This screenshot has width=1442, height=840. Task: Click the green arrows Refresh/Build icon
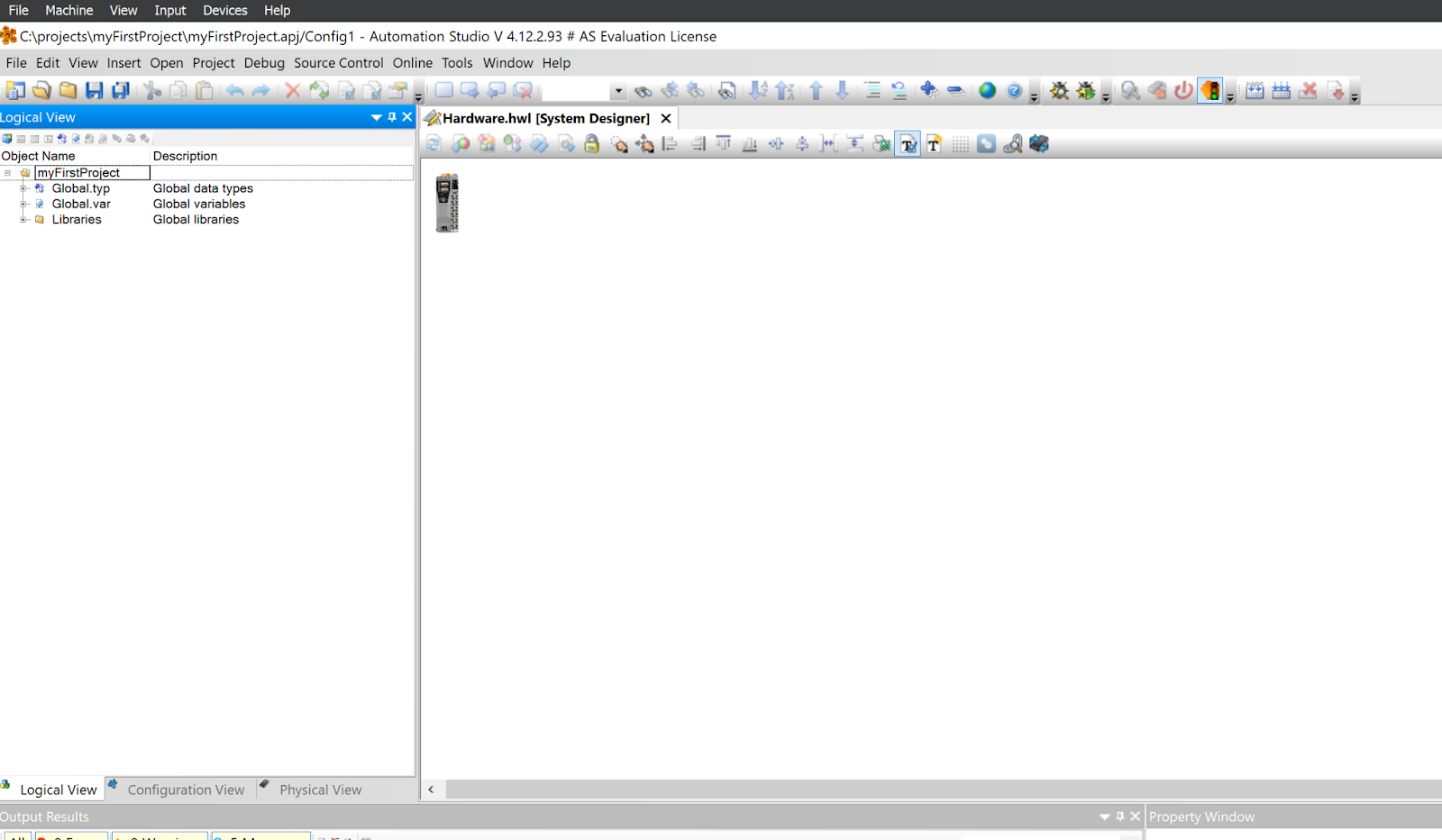click(319, 90)
